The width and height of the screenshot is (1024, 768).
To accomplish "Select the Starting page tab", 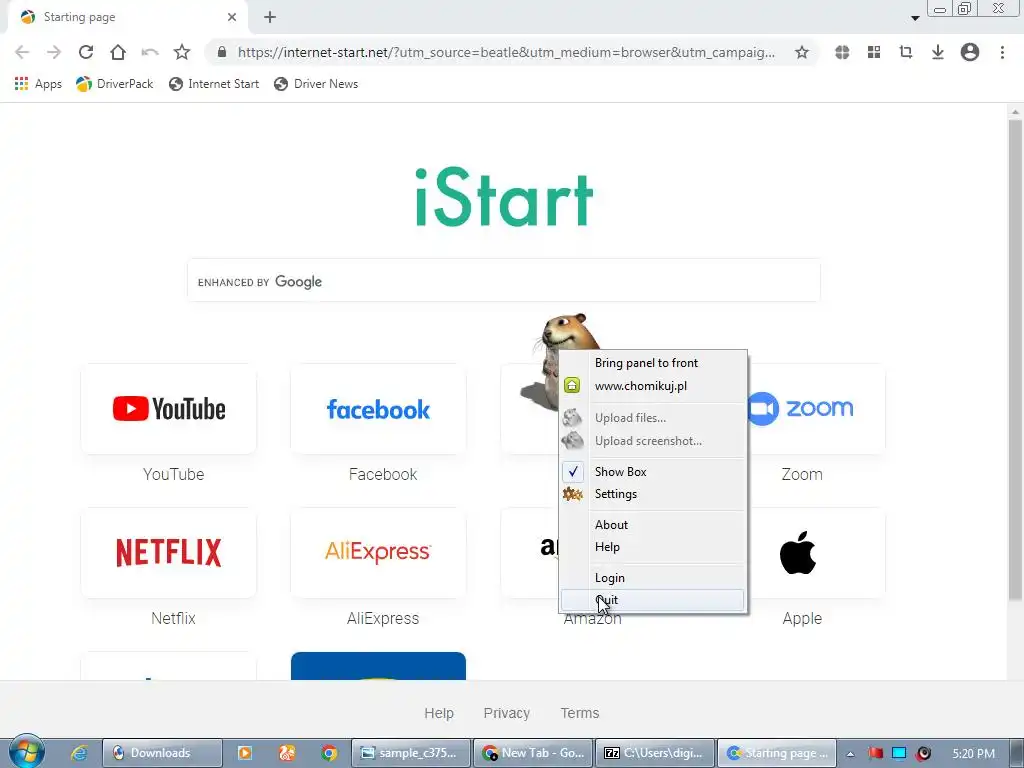I will pyautogui.click(x=127, y=18).
